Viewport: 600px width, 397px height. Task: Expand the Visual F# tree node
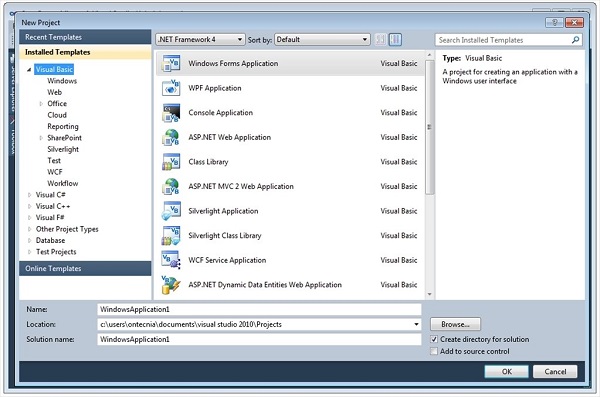[29, 217]
